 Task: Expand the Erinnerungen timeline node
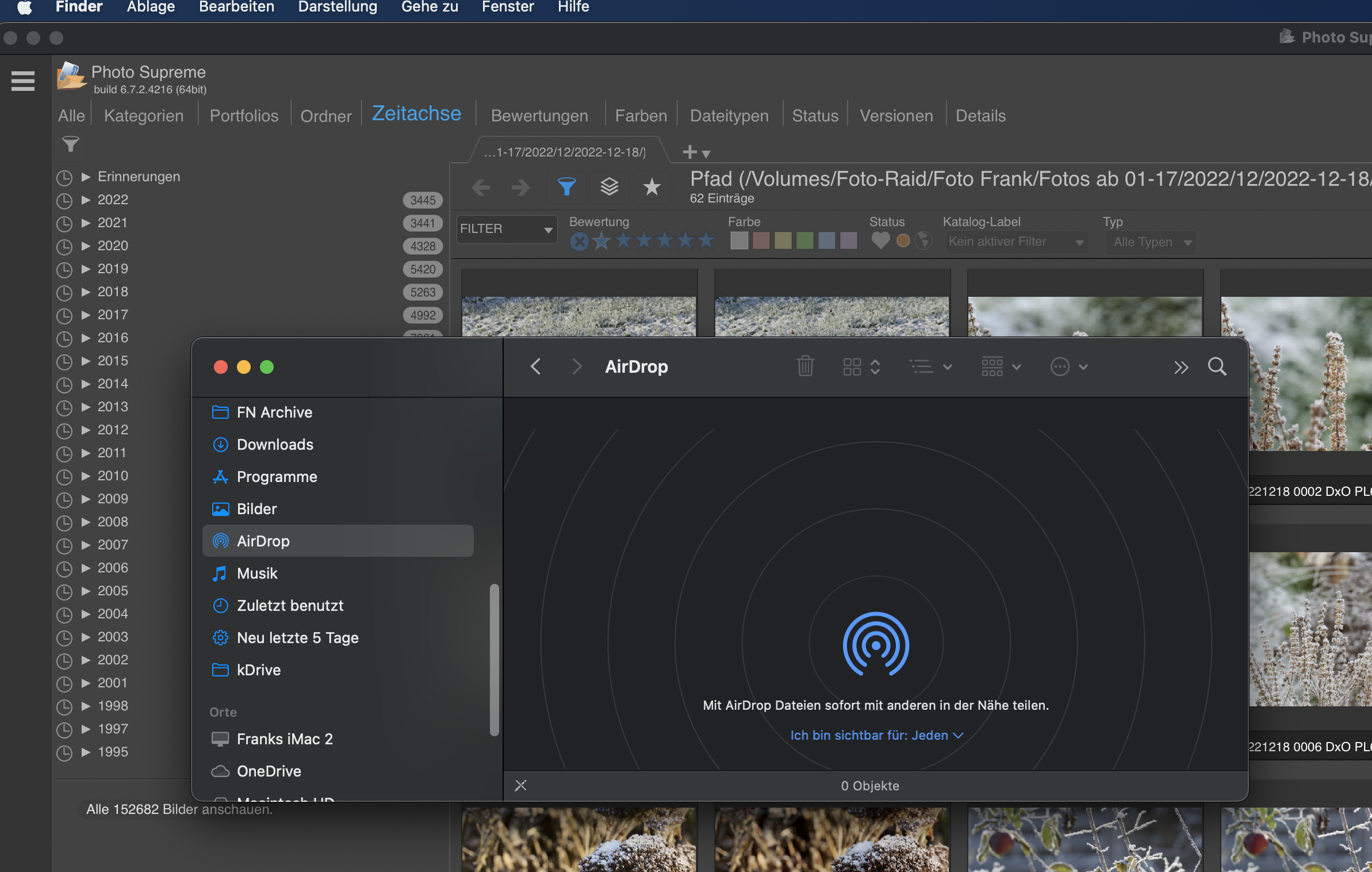click(86, 177)
